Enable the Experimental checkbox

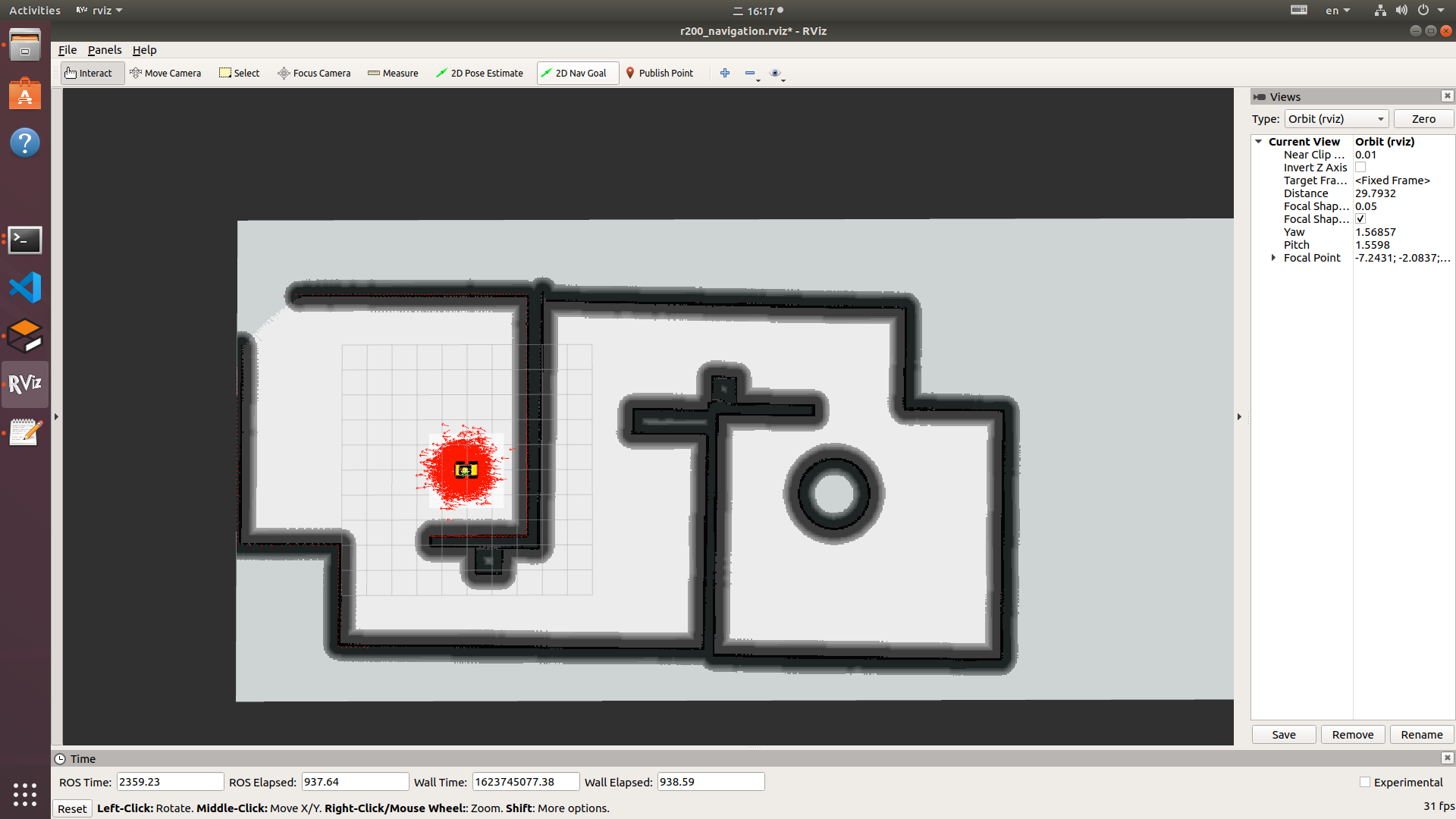coord(1365,782)
